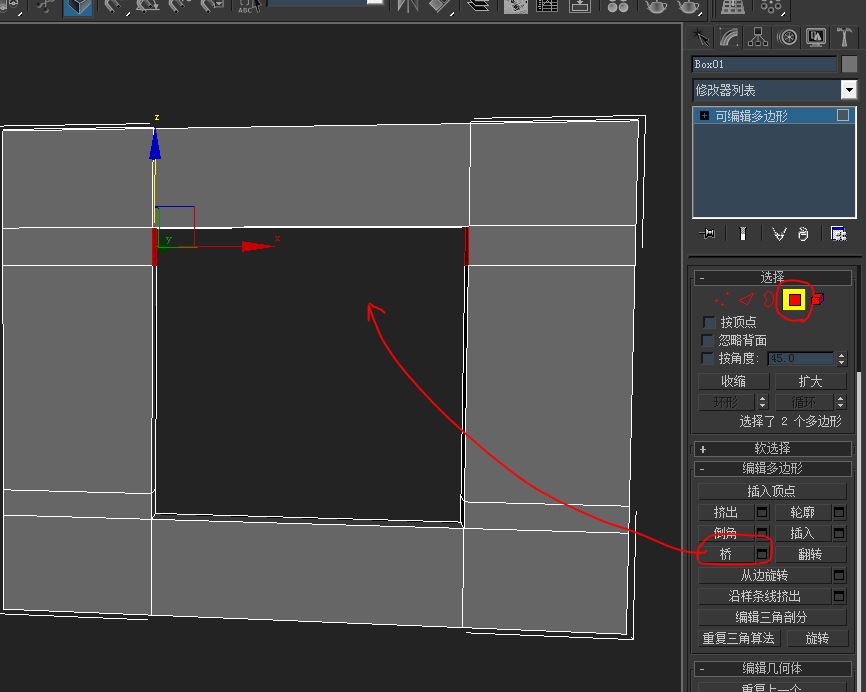Click the 扩大 button
The height and width of the screenshot is (692, 866).
tap(810, 381)
